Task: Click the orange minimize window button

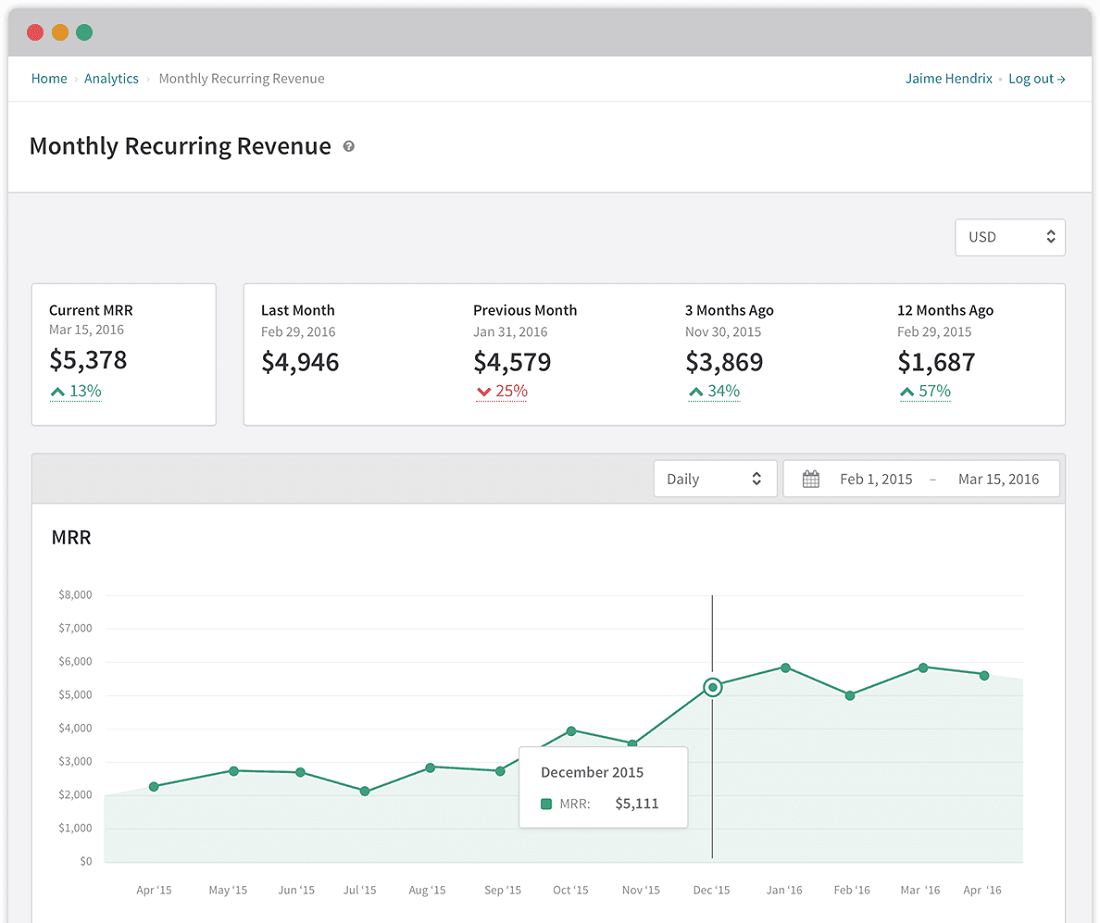Action: tap(60, 32)
